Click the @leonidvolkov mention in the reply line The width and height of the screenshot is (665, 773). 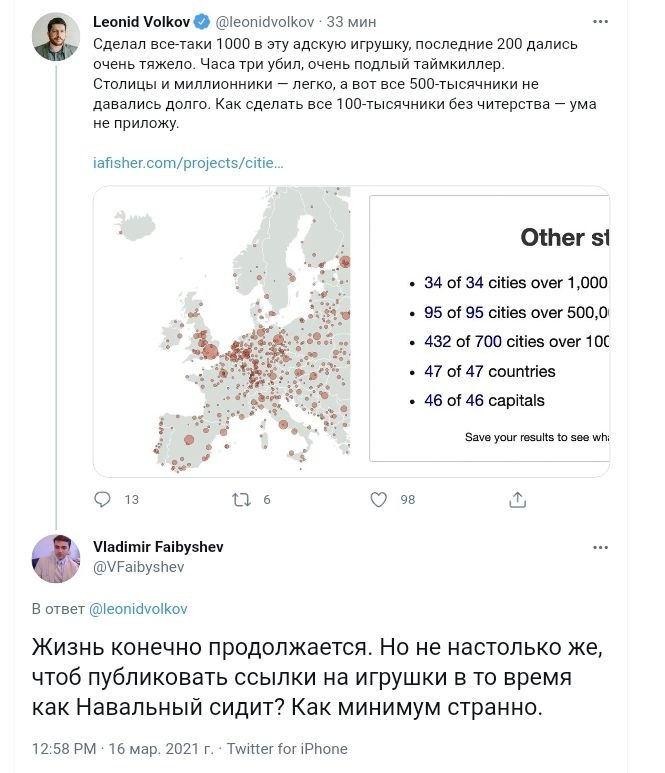click(139, 608)
